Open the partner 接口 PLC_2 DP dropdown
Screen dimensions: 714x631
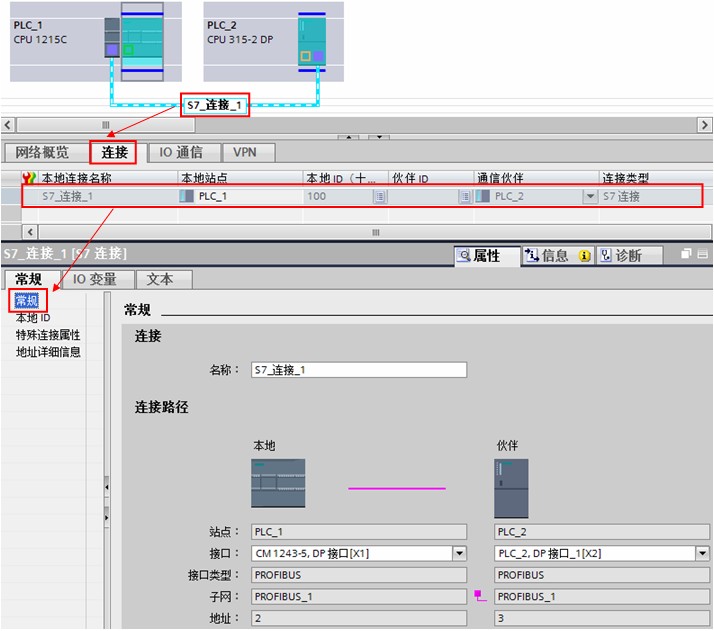[703, 553]
